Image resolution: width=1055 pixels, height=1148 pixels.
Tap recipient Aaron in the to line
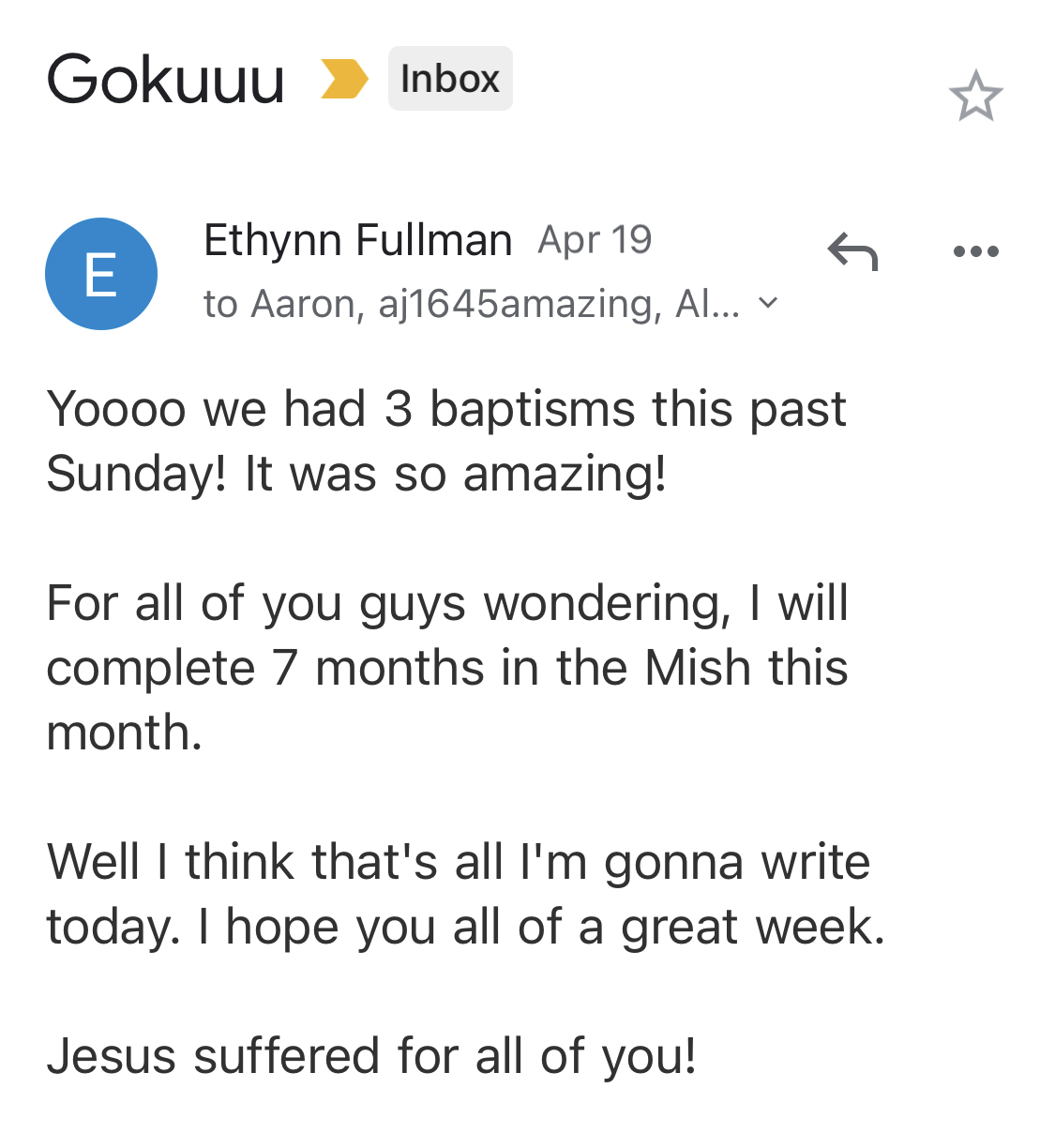(304, 304)
